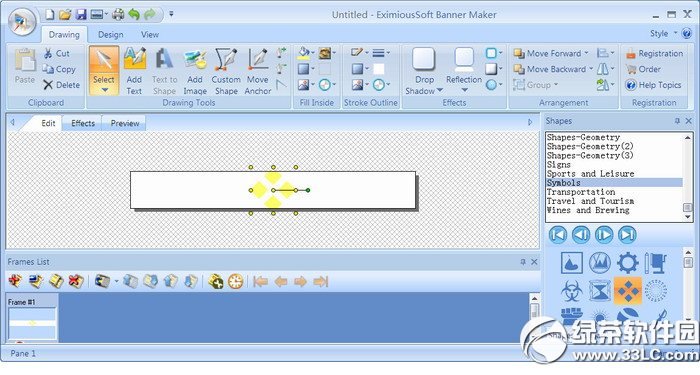Viewport: 700px width, 375px height.
Task: Pin the Shapes panel
Action: click(677, 121)
